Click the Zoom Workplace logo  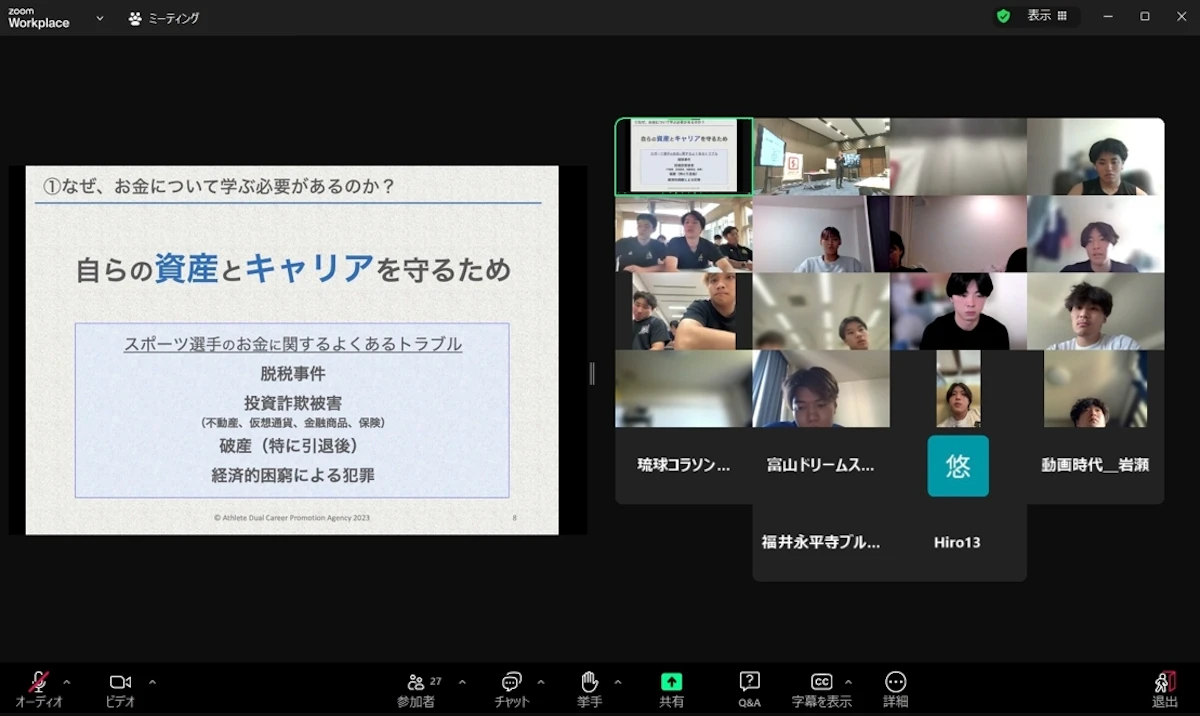(39, 18)
